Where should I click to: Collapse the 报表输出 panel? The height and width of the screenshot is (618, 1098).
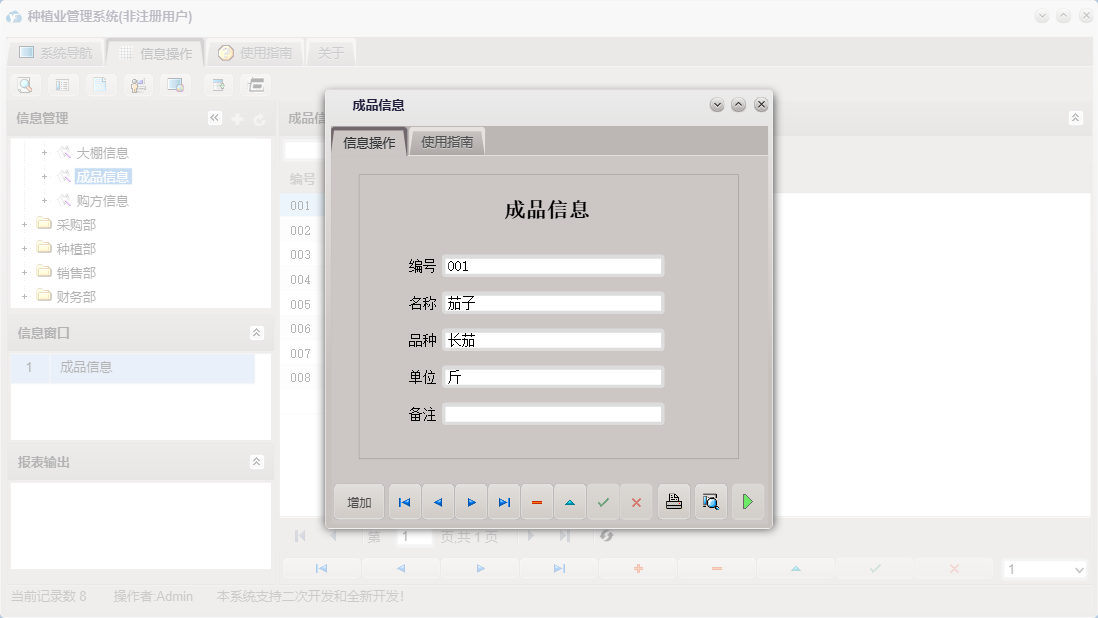pos(258,461)
